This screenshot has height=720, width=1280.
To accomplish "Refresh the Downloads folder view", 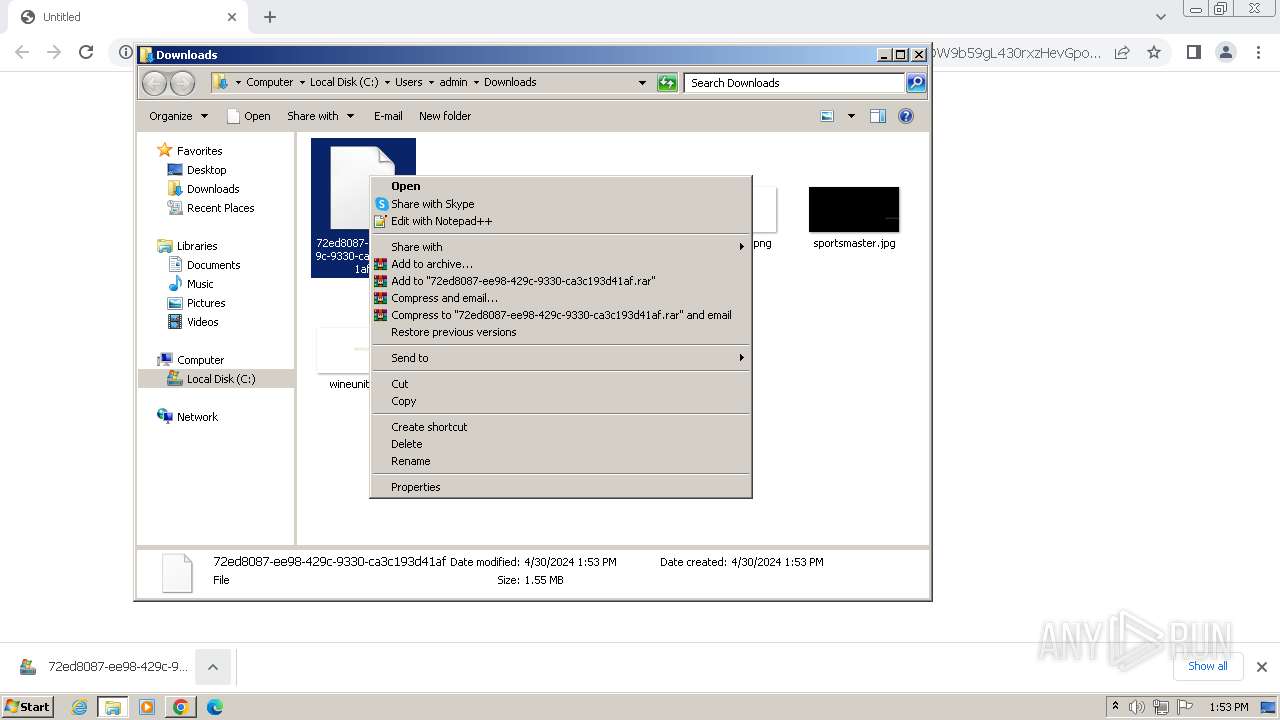I will click(x=667, y=83).
